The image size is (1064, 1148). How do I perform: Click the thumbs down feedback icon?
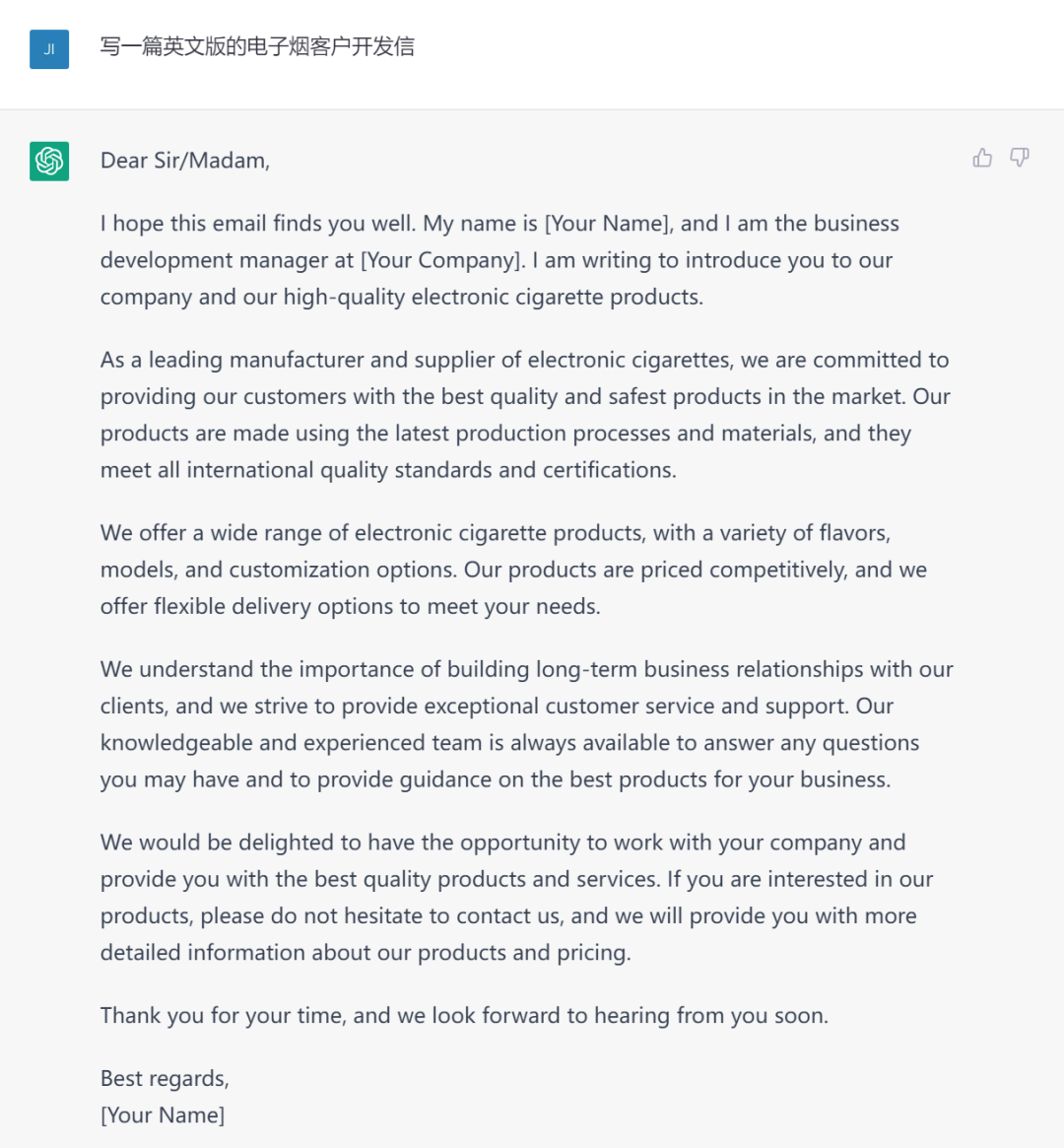(x=1020, y=158)
